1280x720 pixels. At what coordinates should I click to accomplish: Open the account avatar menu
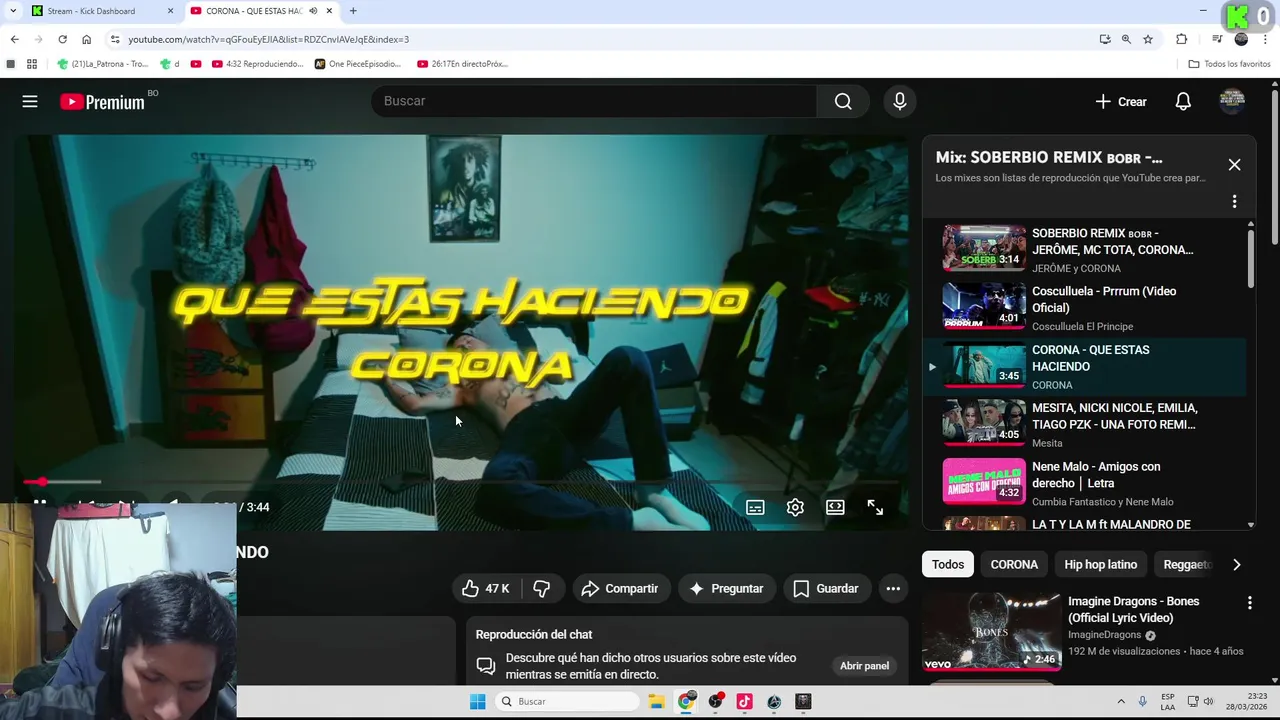point(1232,101)
